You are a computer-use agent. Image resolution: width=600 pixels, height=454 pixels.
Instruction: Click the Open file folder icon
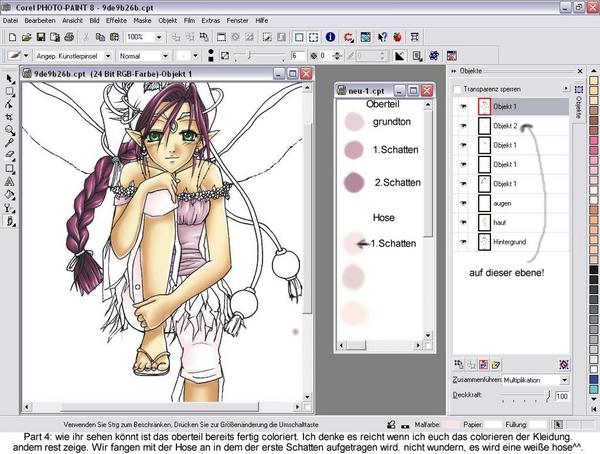click(x=26, y=37)
